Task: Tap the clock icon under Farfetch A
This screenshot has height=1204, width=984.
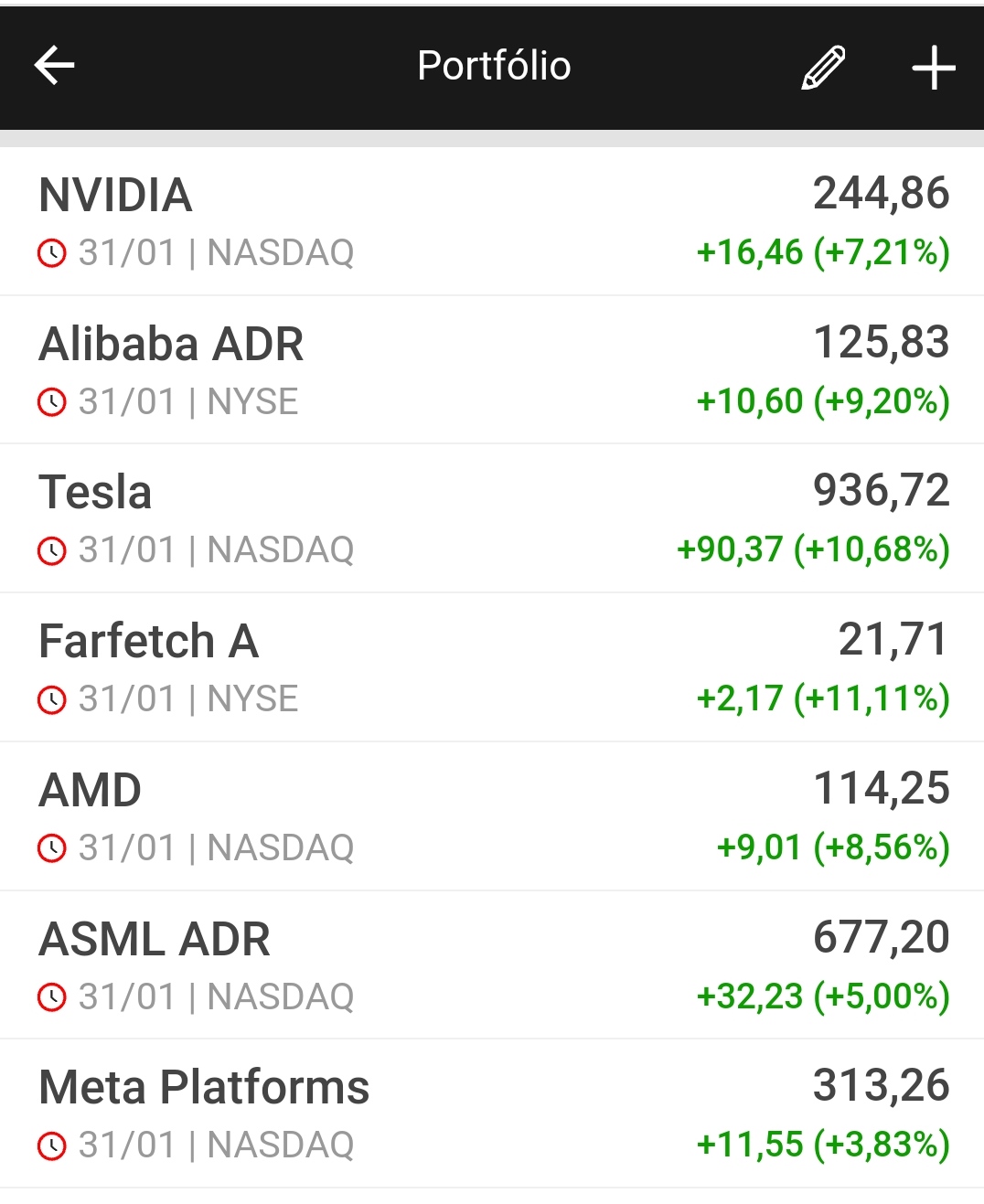Action: click(x=52, y=699)
